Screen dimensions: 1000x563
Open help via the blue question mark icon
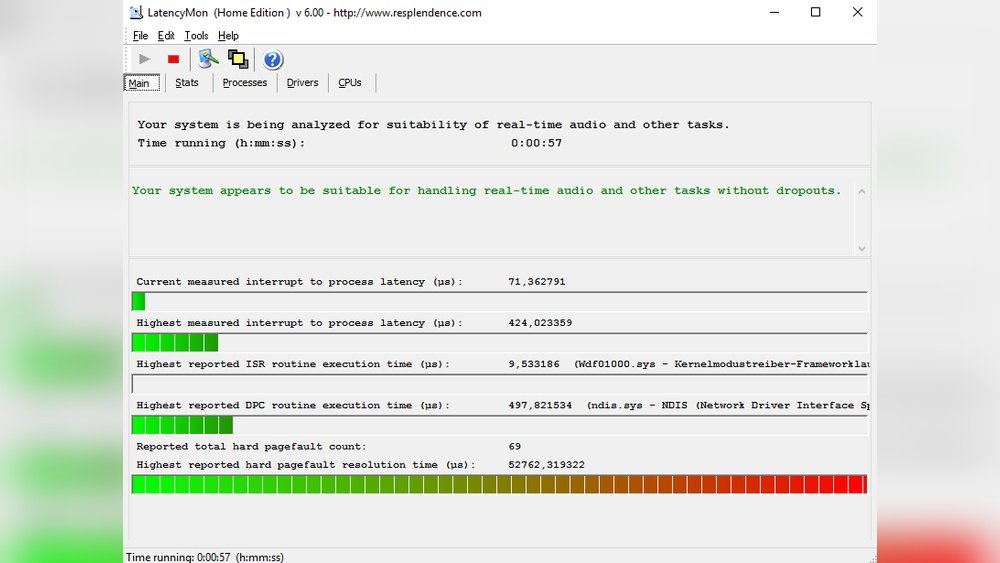pos(272,59)
